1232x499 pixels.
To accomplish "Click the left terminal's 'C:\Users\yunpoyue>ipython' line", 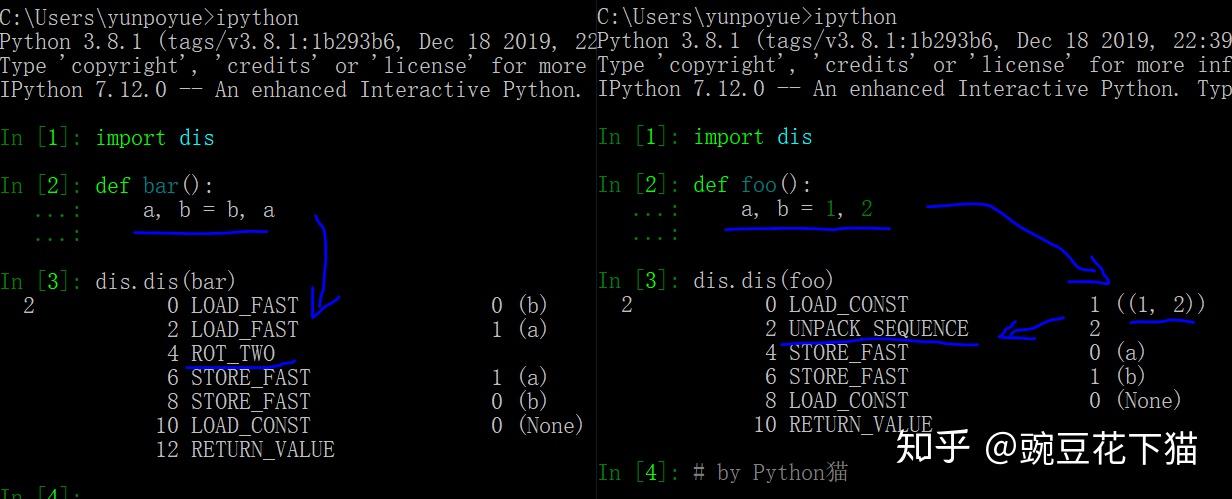I will pyautogui.click(x=149, y=17).
